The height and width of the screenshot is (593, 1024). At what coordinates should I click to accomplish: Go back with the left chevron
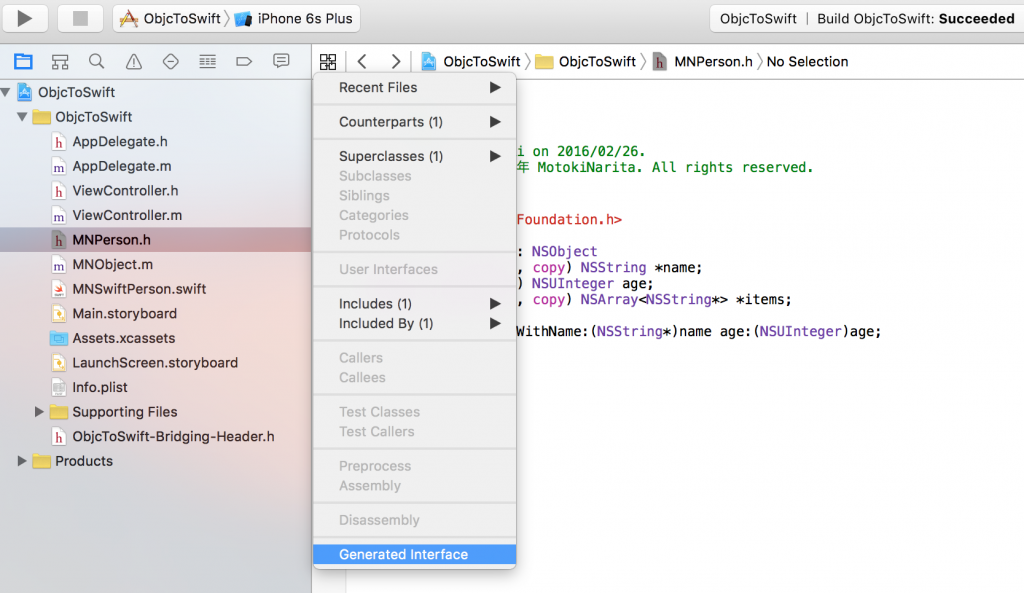[362, 61]
